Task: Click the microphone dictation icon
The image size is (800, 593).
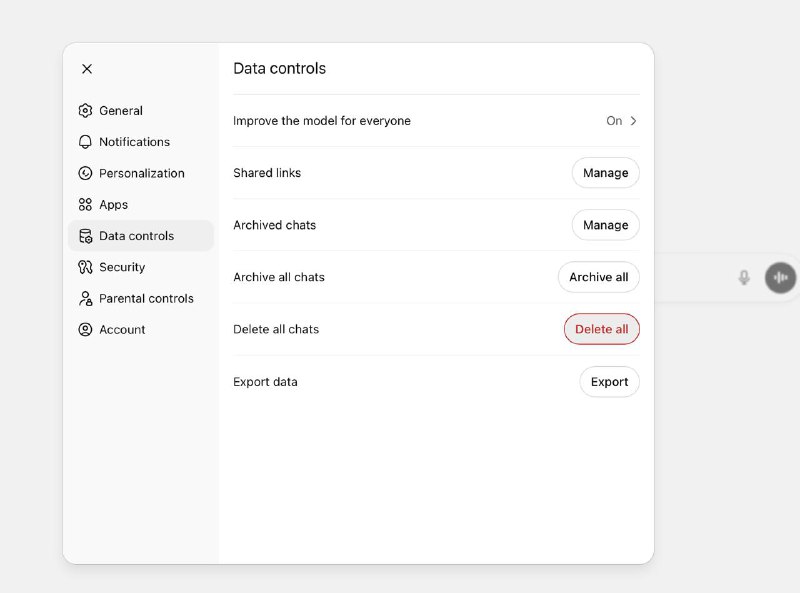Action: pos(744,277)
